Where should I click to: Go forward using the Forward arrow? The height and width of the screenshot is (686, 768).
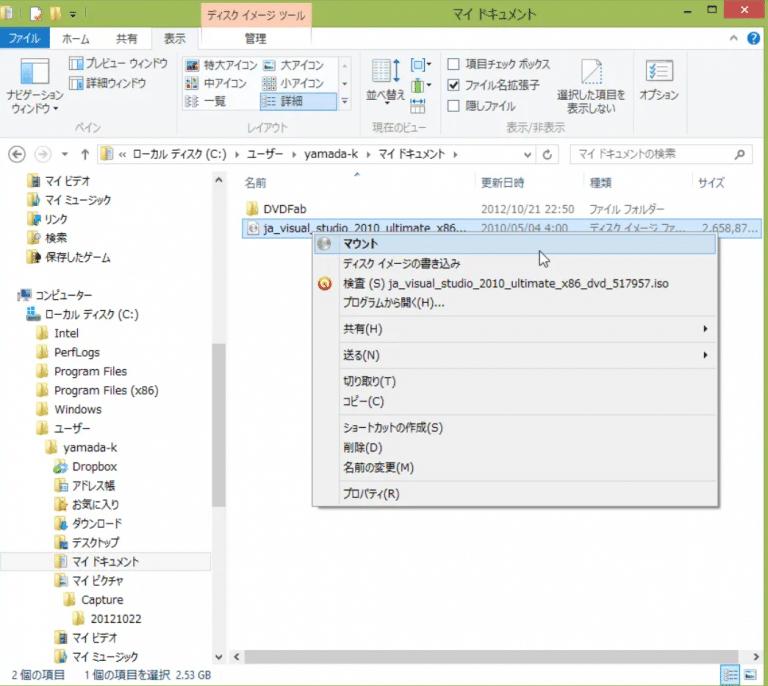43,154
